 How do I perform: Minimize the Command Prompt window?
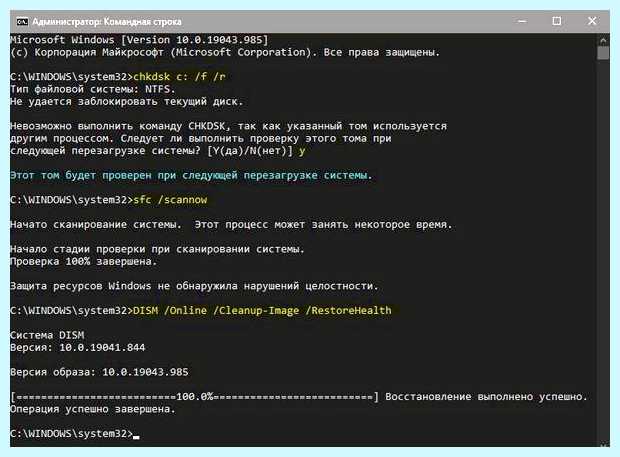[522, 21]
